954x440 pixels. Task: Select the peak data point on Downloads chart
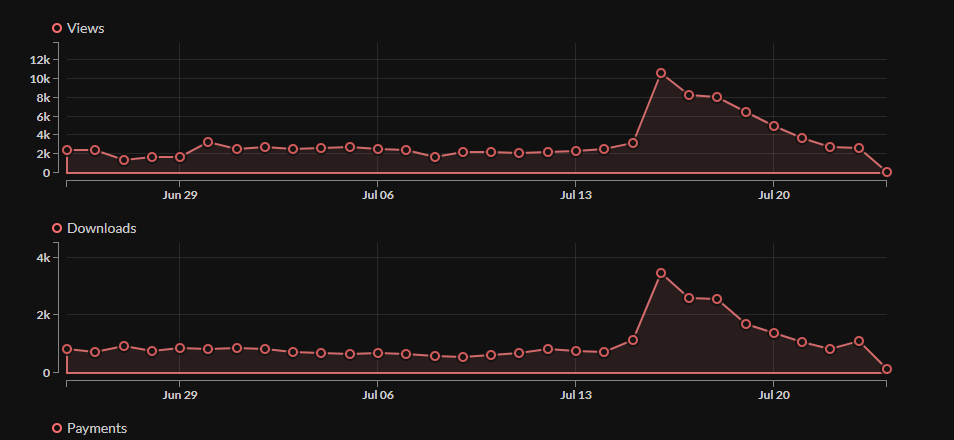pyautogui.click(x=661, y=273)
